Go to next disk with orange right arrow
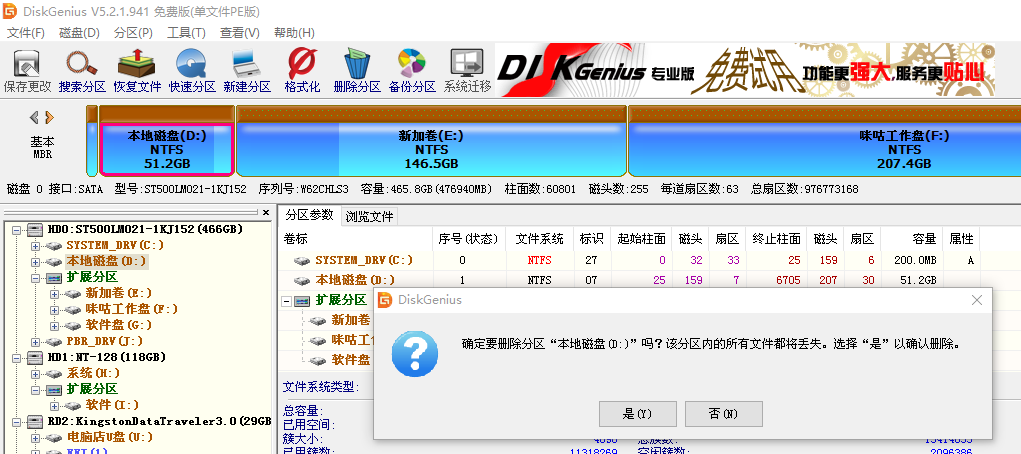The width and height of the screenshot is (1021, 454). point(49,117)
